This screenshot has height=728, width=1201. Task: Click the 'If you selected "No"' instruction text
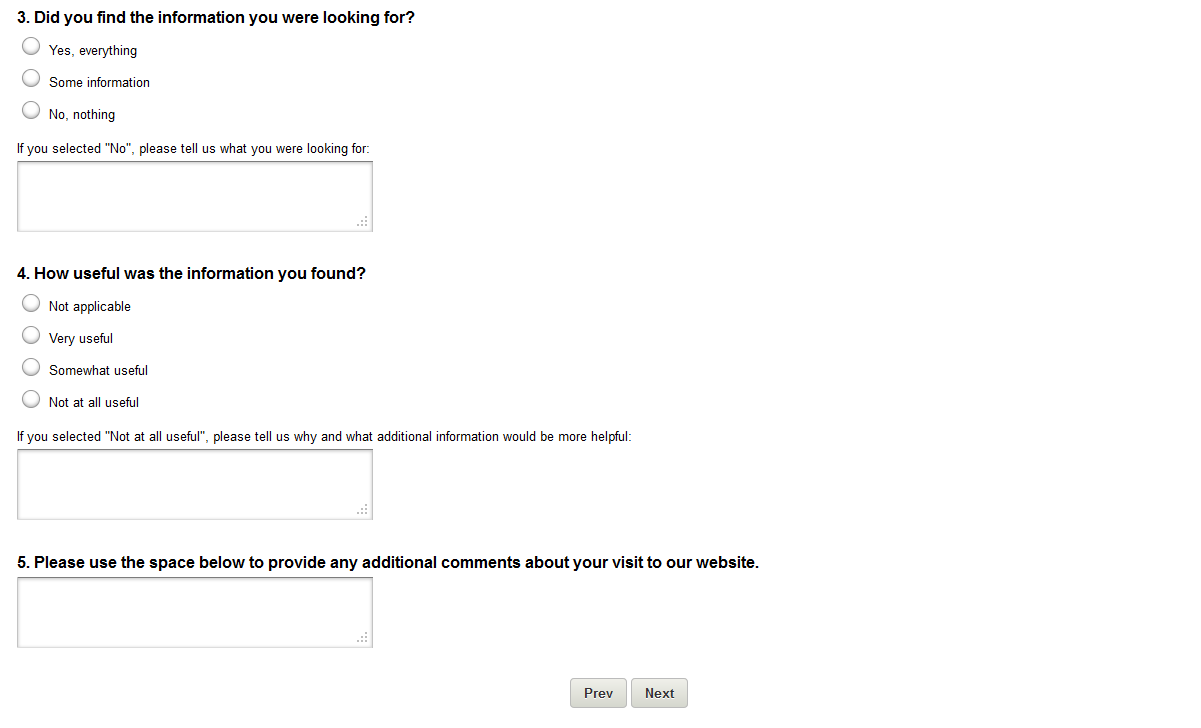193,148
